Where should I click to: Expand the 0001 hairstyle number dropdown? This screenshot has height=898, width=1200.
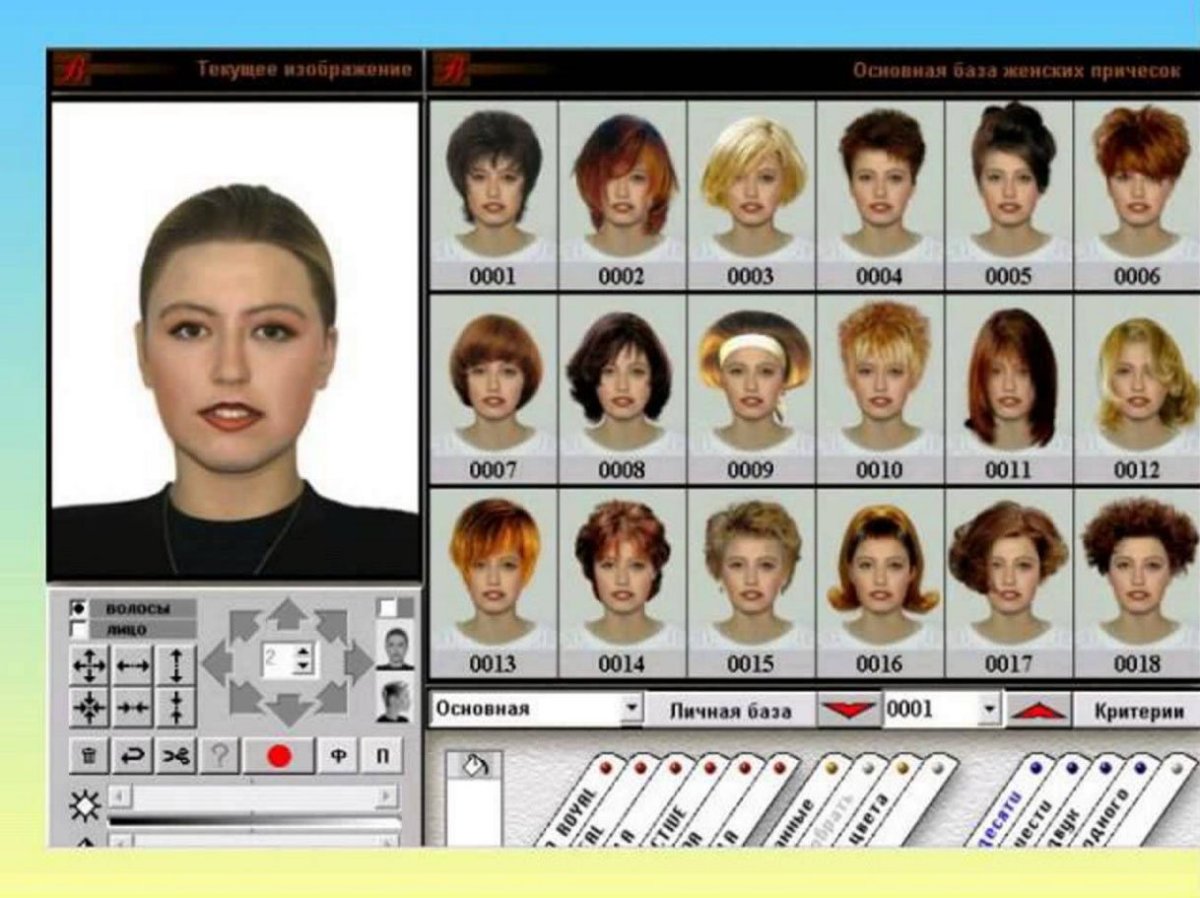(x=989, y=710)
